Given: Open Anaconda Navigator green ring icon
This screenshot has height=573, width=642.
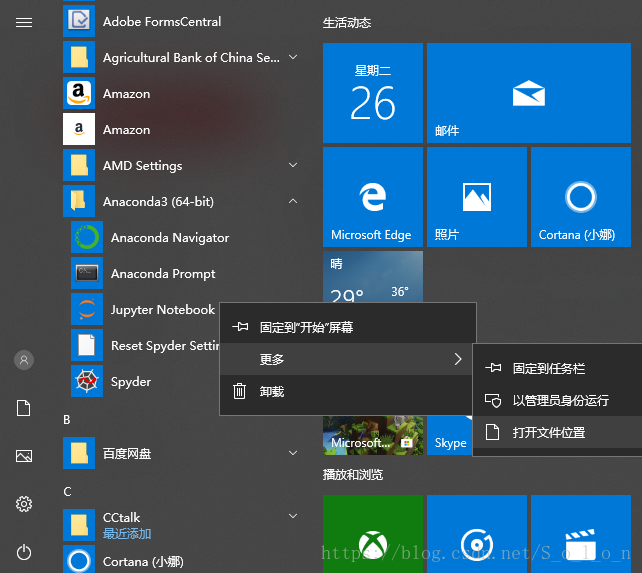Looking at the screenshot, I should 87,237.
